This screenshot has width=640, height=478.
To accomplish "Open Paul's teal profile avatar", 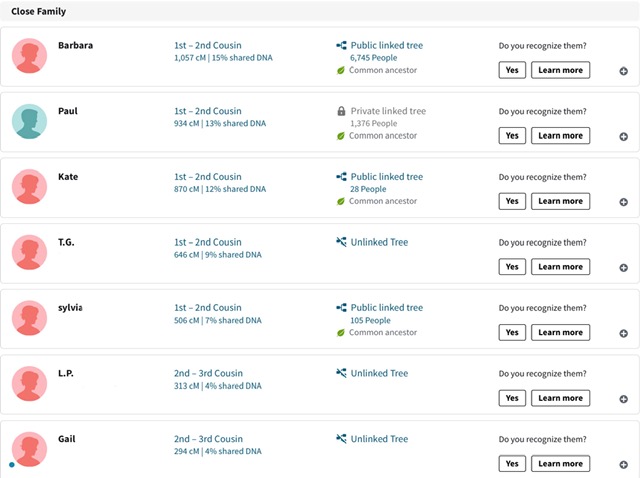I will tap(29, 121).
